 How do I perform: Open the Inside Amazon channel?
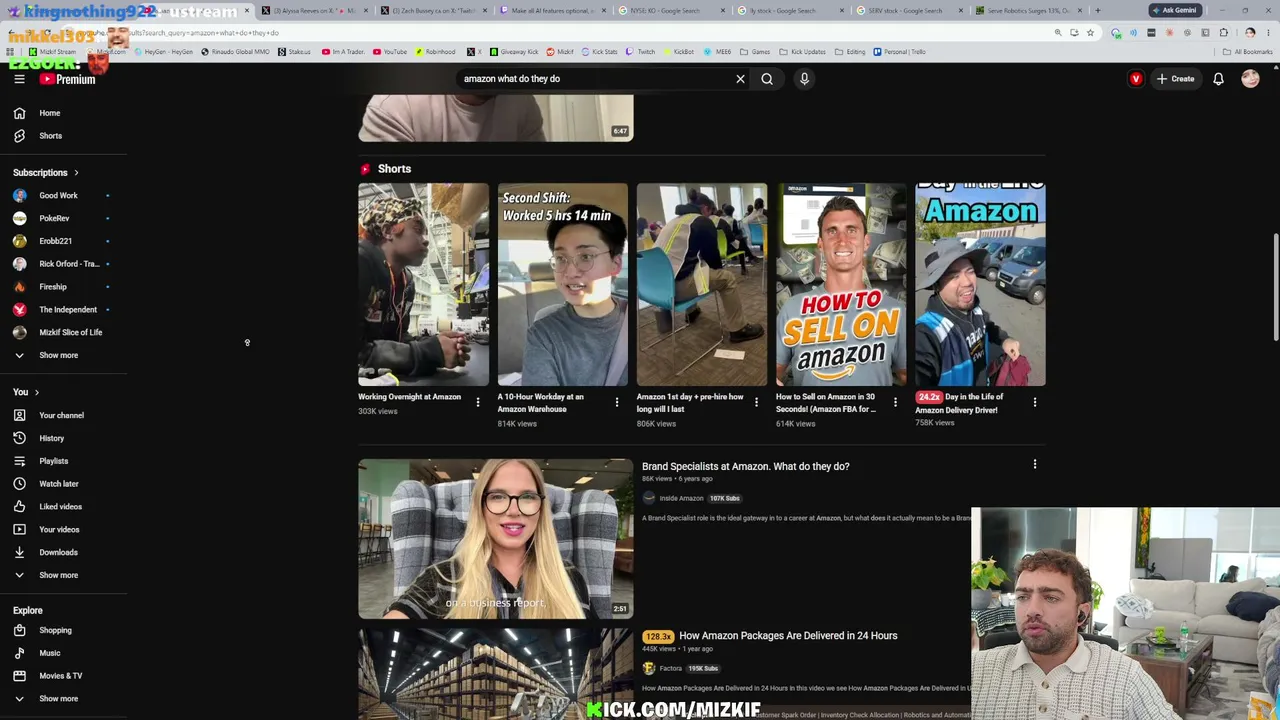point(681,498)
